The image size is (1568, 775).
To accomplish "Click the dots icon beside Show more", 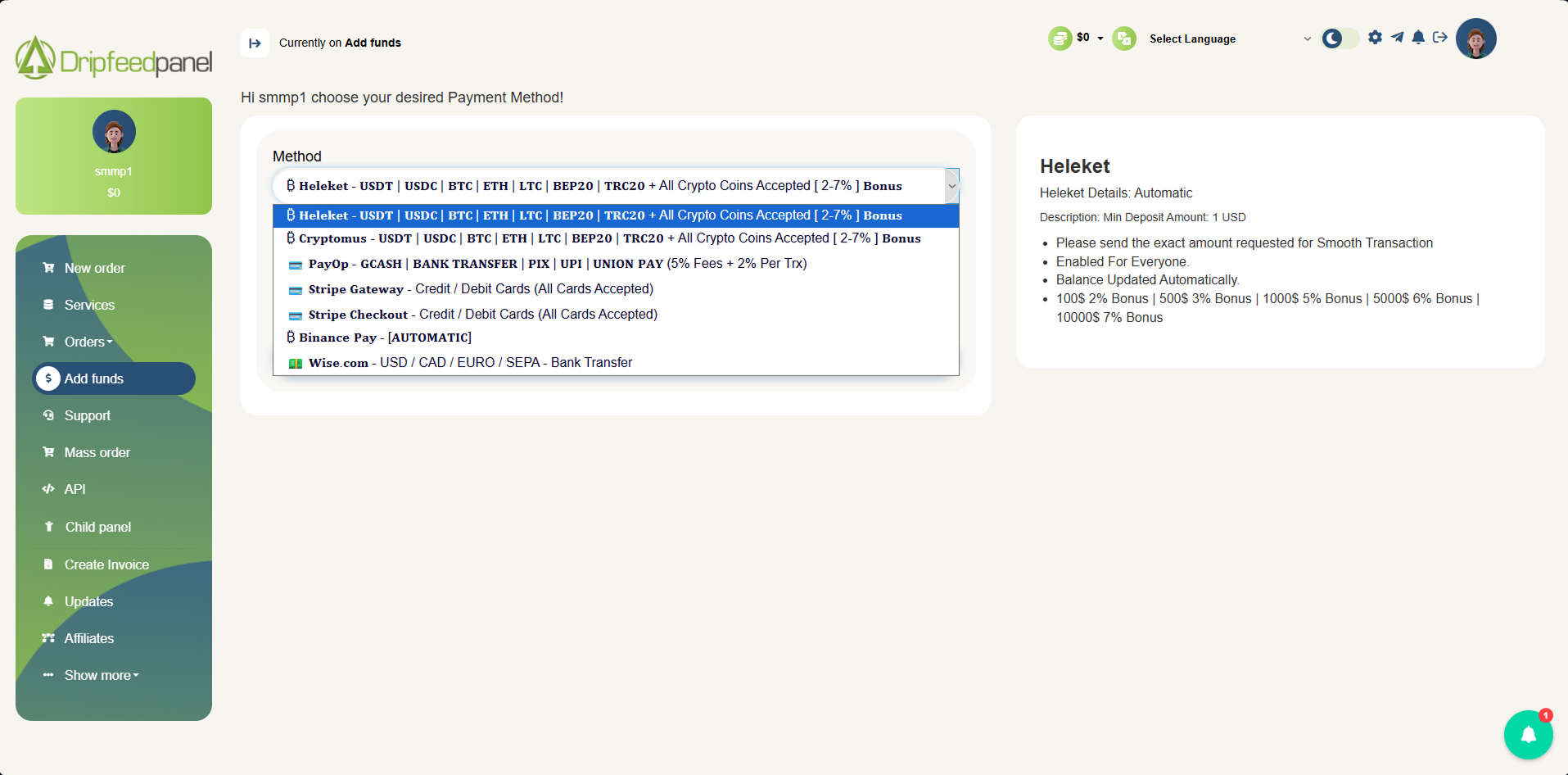I will click(48, 675).
